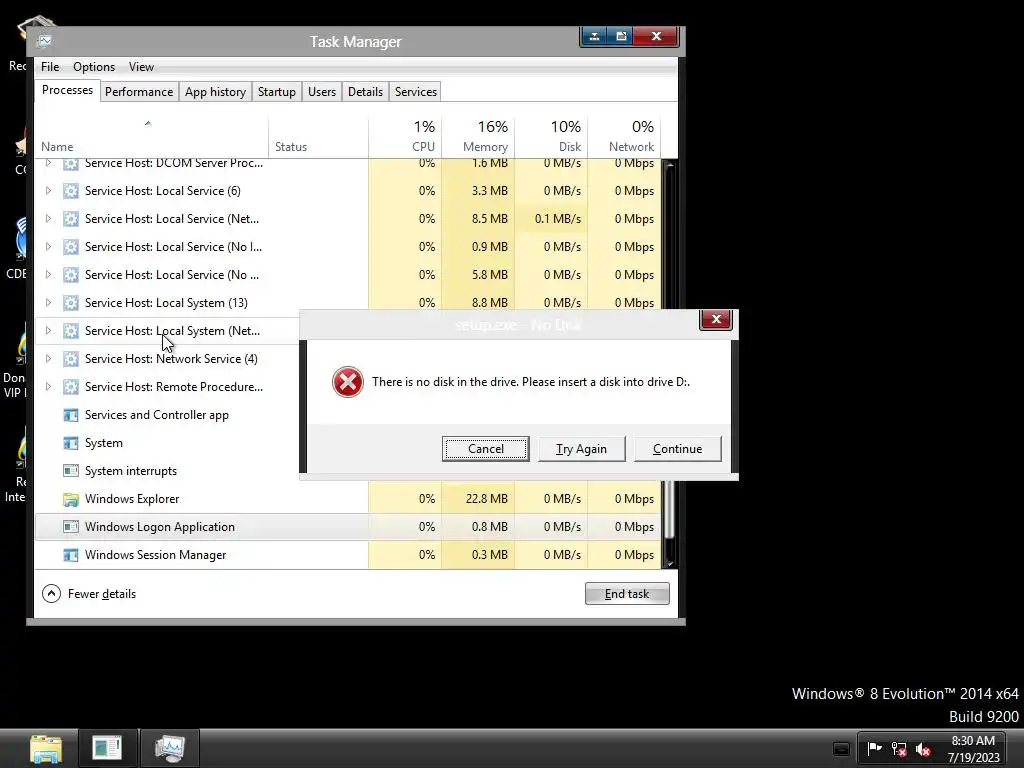
Task: Click the Windows Explorer folder icon in list
Action: click(x=71, y=500)
